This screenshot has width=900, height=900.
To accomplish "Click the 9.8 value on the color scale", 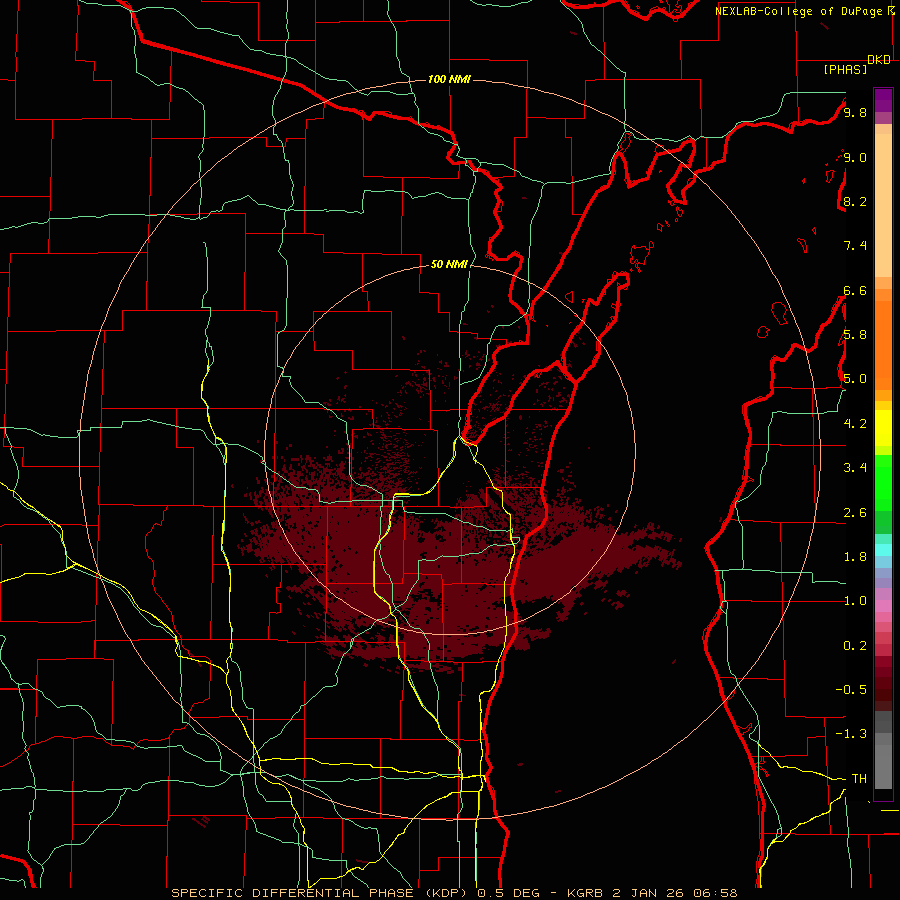I will (855, 112).
